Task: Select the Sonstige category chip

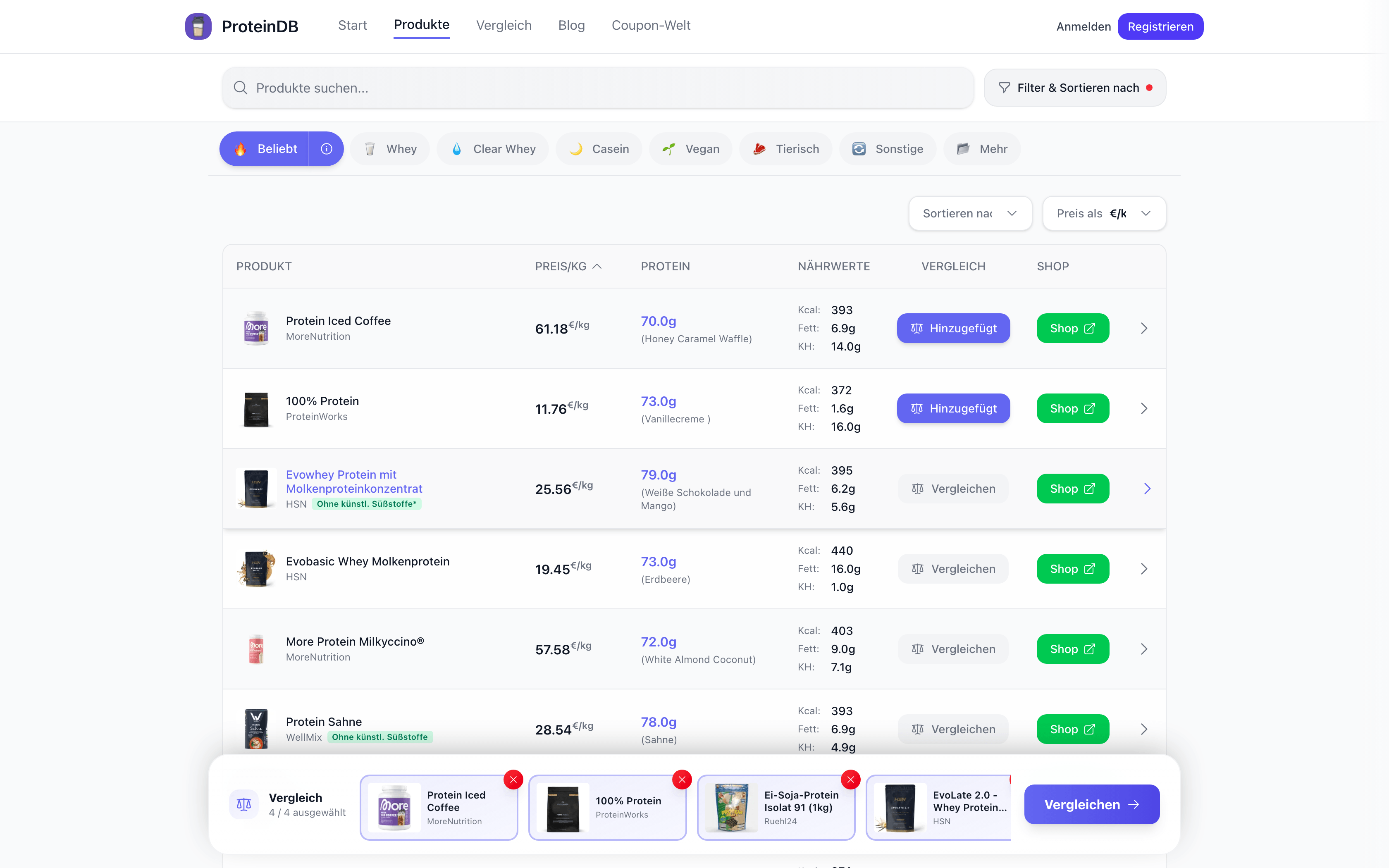Action: click(x=888, y=149)
